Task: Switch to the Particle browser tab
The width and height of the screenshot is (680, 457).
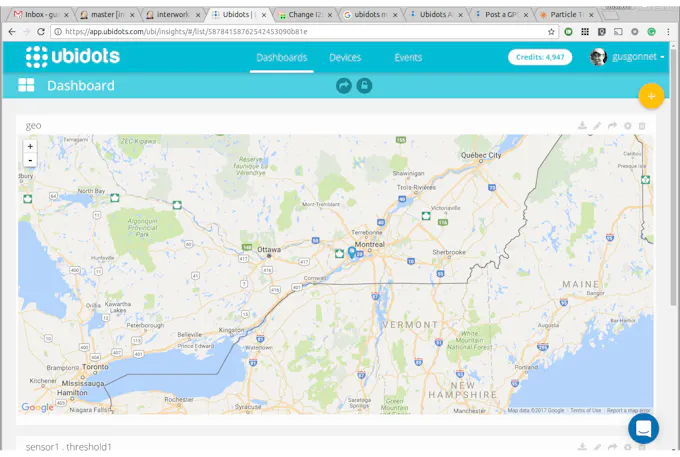Action: (566, 15)
